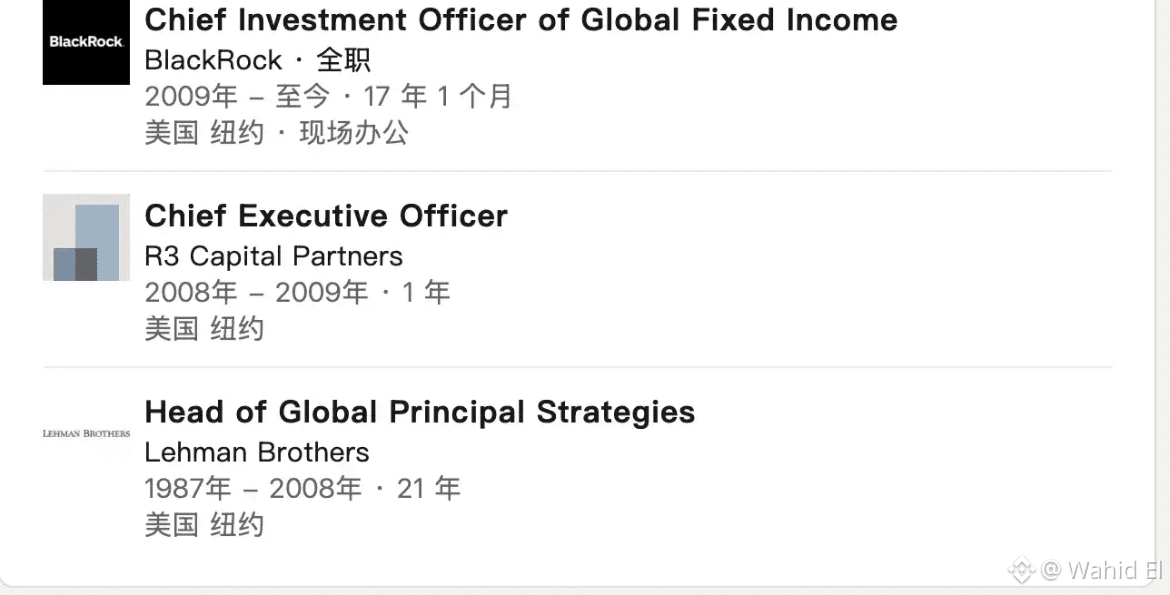Click 美国 纽约 location under Lehman Brothers
1170x595 pixels.
pyautogui.click(x=204, y=525)
